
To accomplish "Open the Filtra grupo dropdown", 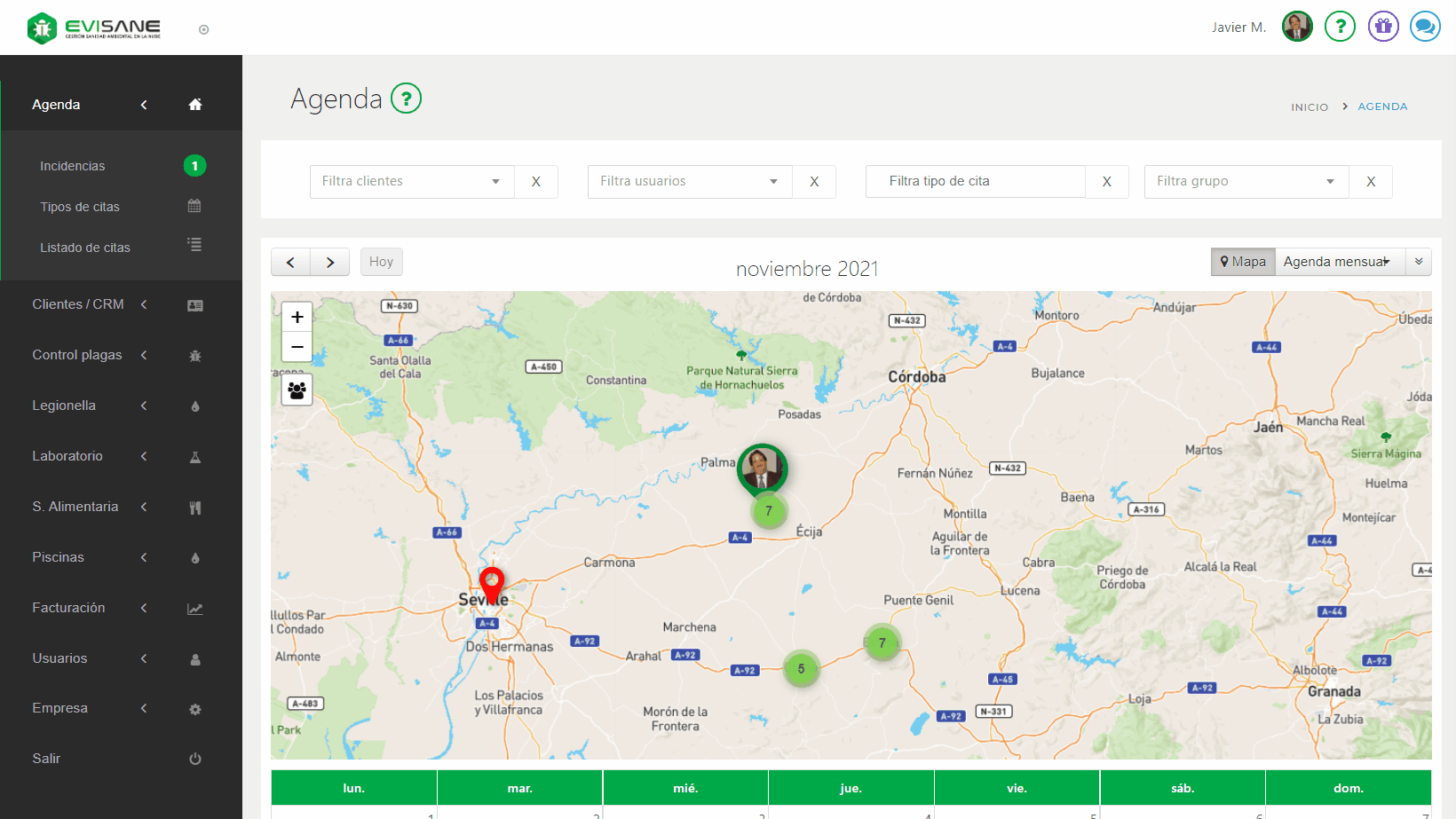I will tap(1246, 182).
